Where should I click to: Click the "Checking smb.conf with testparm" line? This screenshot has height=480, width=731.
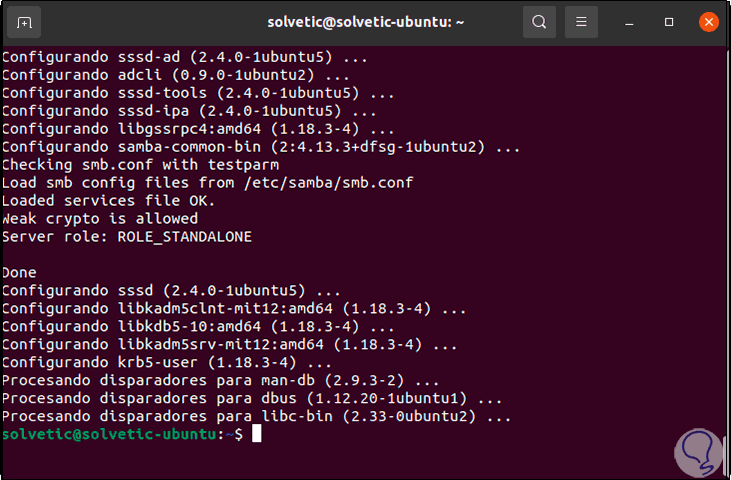140,164
